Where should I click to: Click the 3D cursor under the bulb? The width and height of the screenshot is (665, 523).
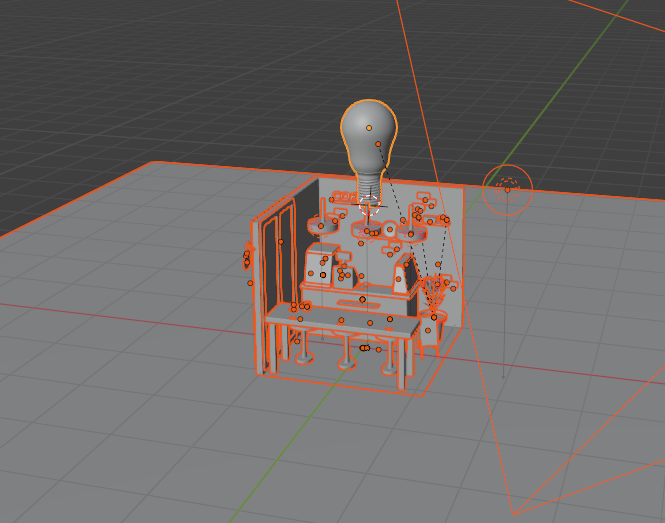(x=369, y=206)
